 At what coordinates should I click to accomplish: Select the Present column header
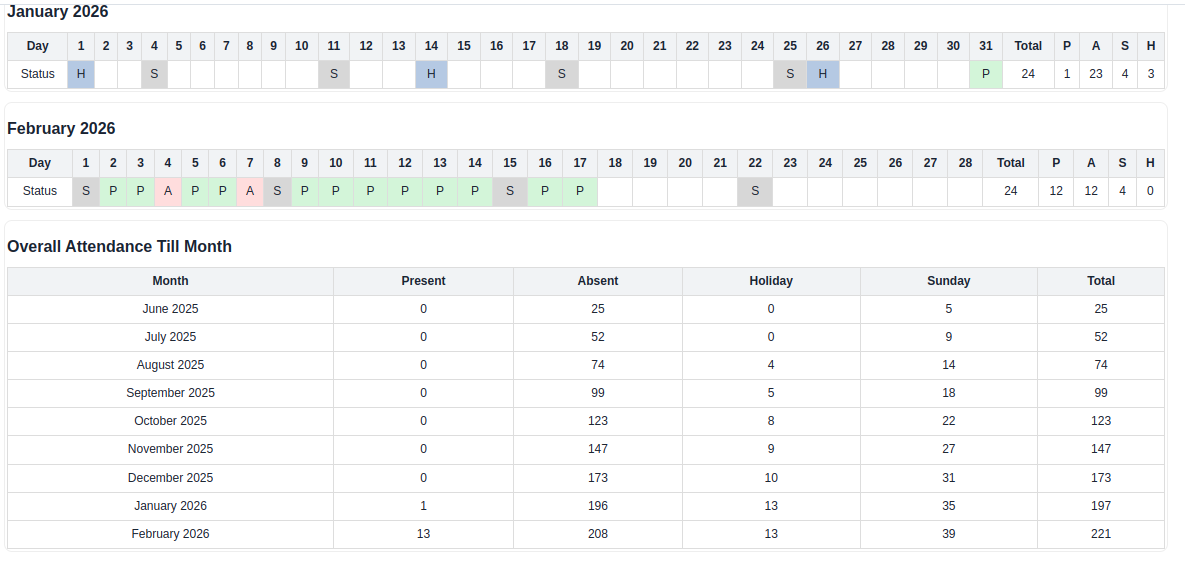click(x=423, y=281)
